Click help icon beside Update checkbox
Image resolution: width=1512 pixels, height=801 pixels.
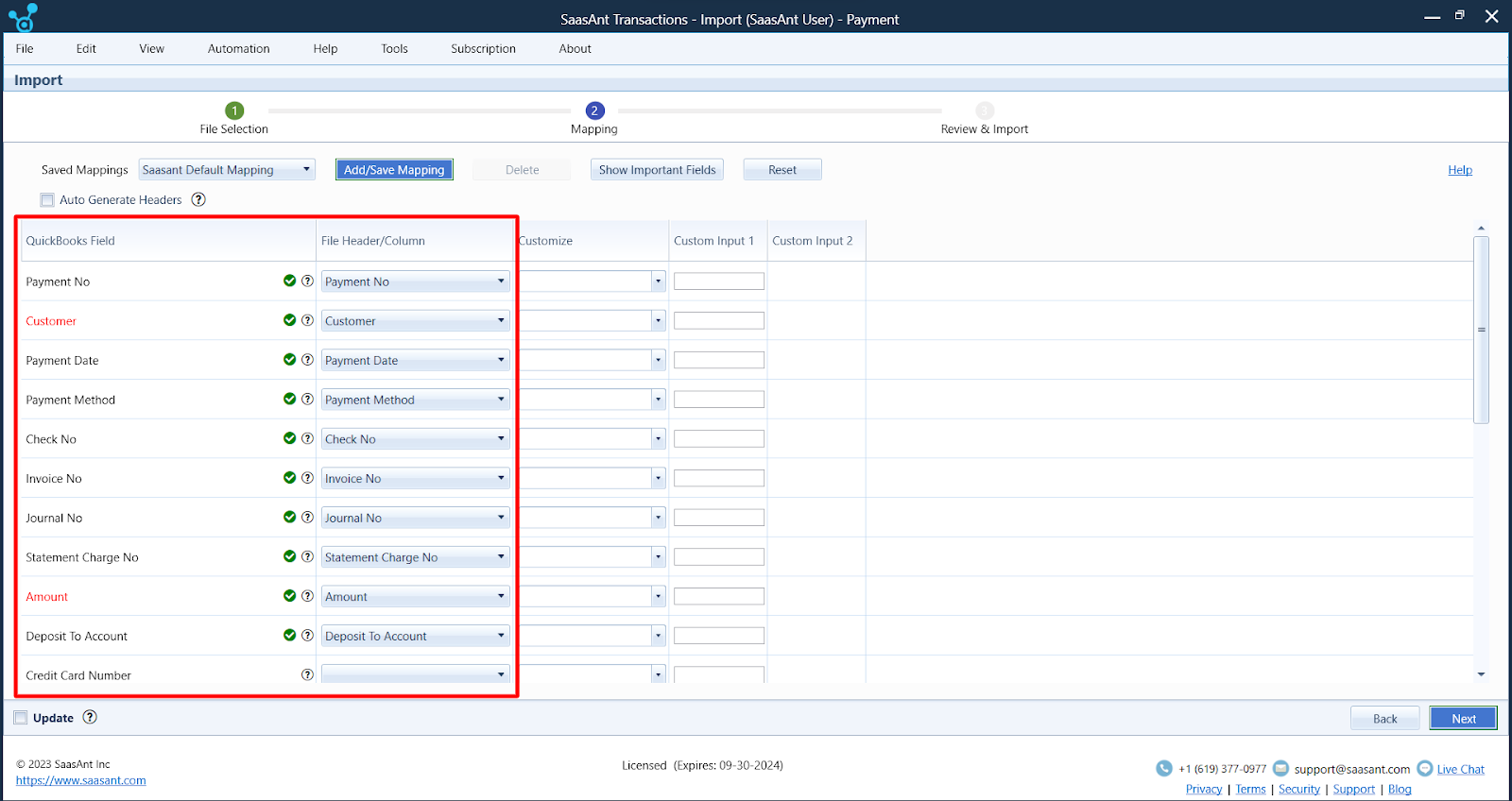(90, 717)
